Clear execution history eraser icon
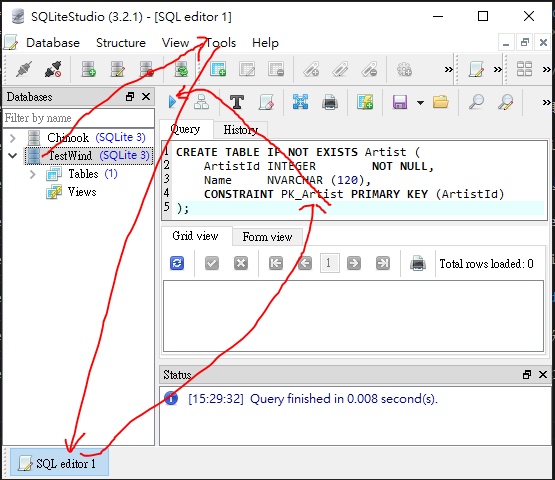This screenshot has height=480, width=555. pyautogui.click(x=266, y=102)
